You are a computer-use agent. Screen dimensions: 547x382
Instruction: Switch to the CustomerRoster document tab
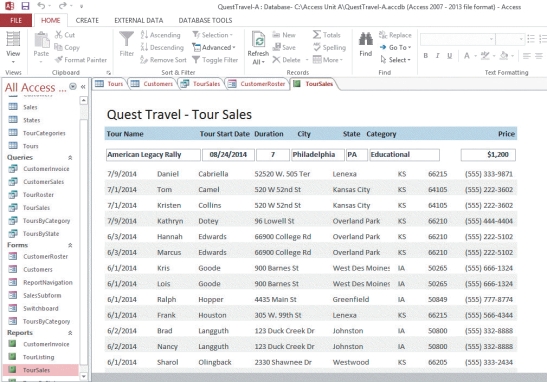pyautogui.click(x=257, y=84)
